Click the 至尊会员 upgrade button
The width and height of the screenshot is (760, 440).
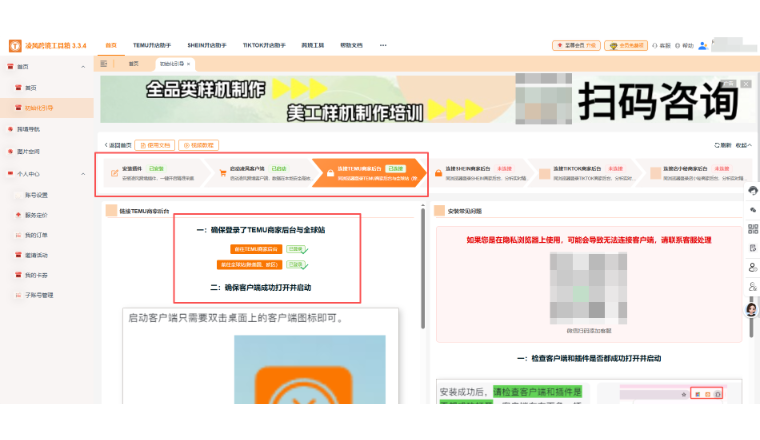tap(576, 45)
